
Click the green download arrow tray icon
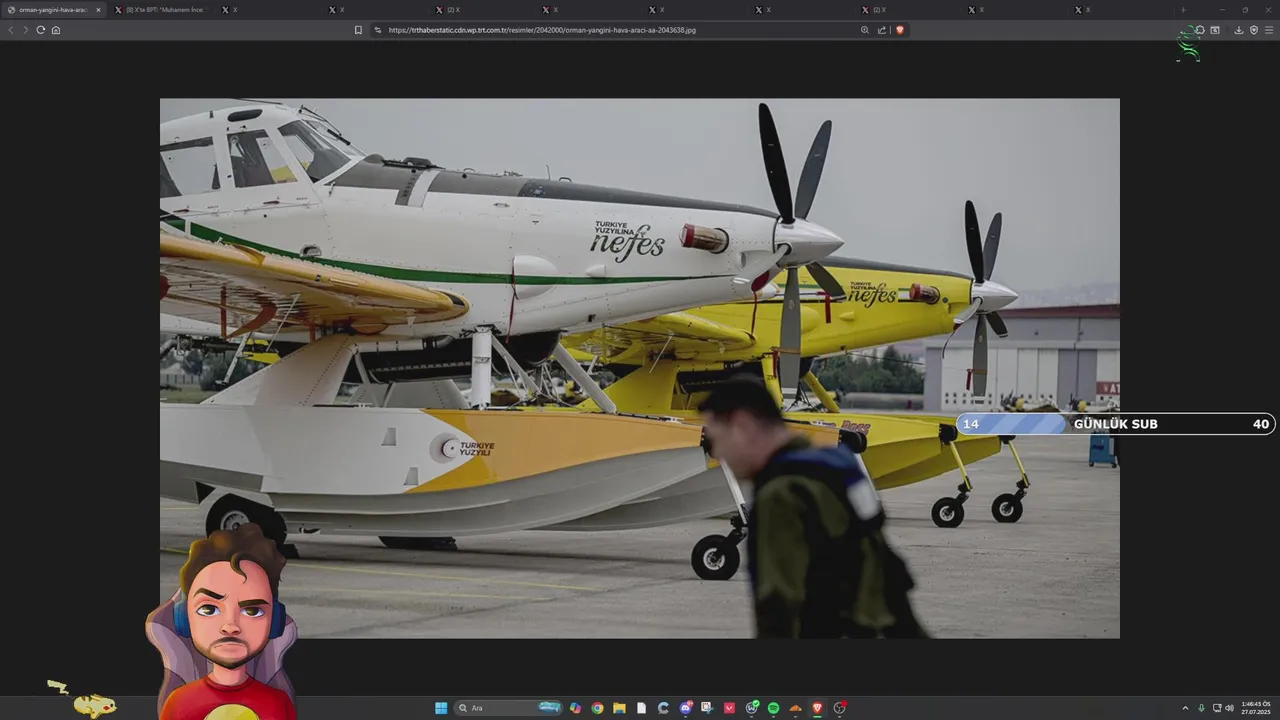[1201, 708]
